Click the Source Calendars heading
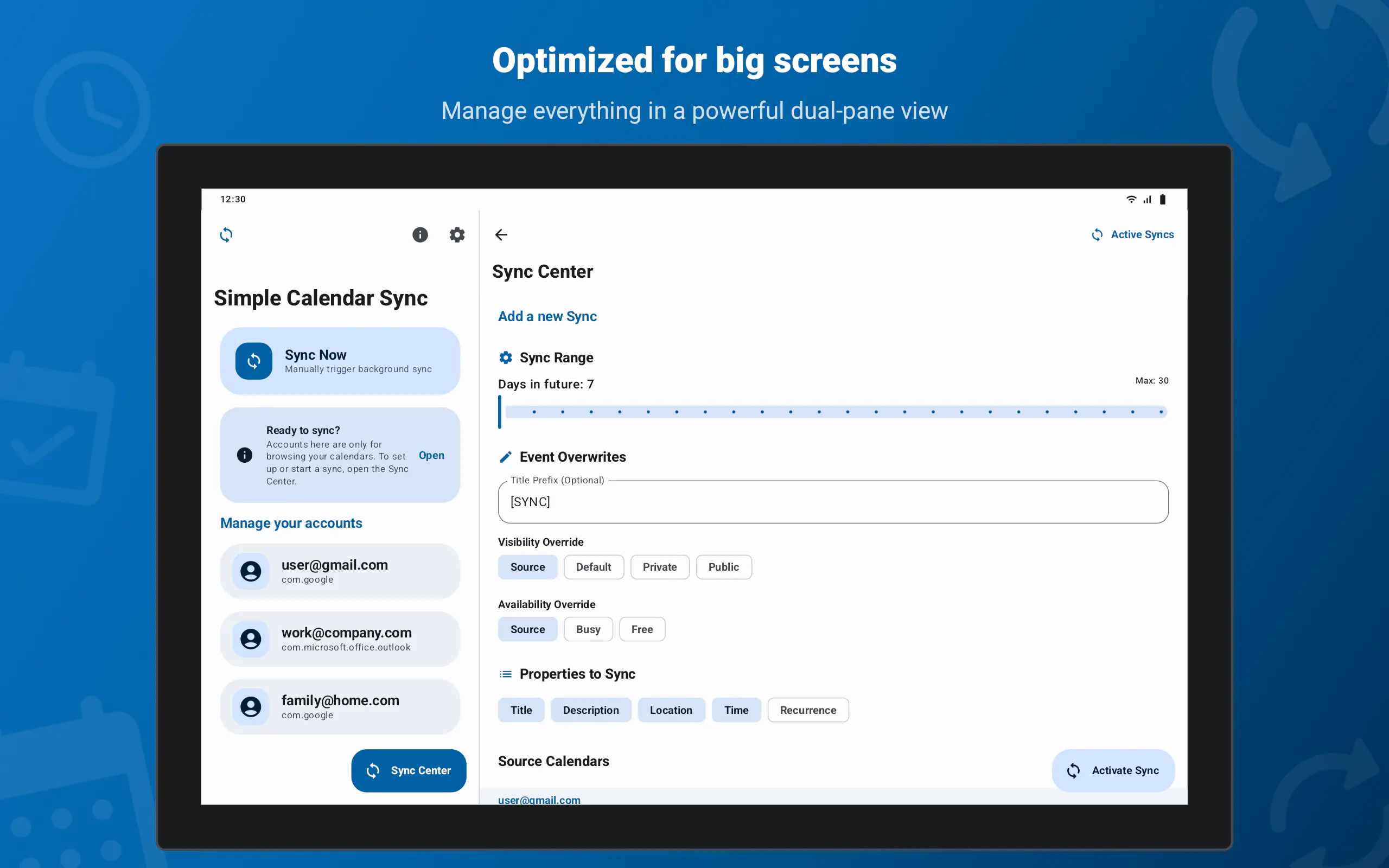 (x=553, y=761)
